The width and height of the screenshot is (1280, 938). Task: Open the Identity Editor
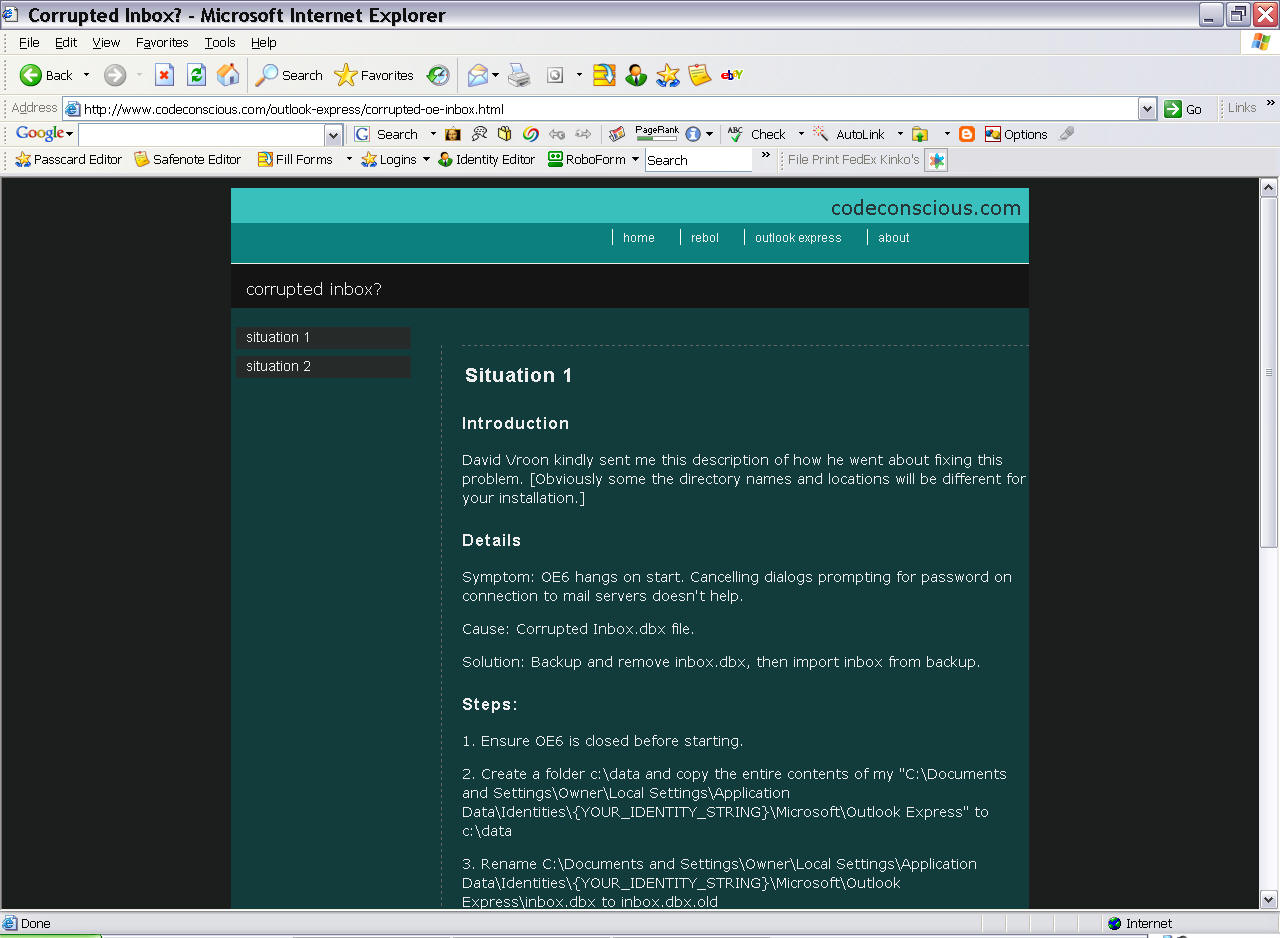tap(487, 159)
